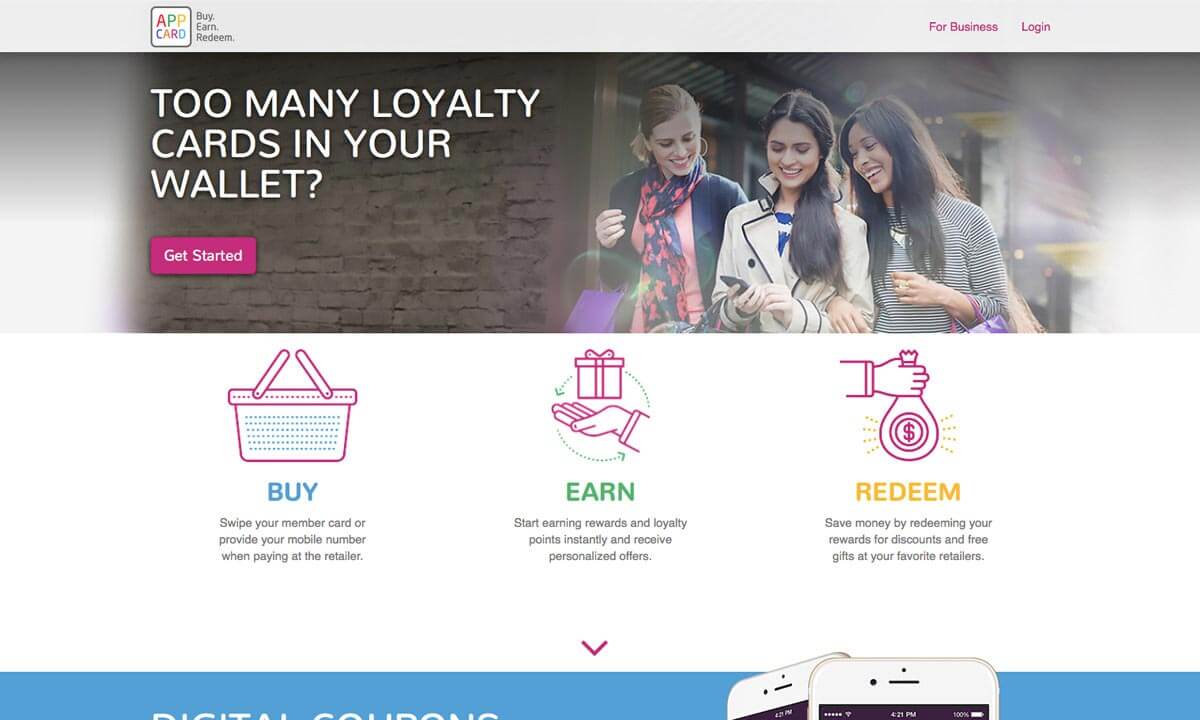Select the EARN heading
The width and height of the screenshot is (1200, 720).
600,492
